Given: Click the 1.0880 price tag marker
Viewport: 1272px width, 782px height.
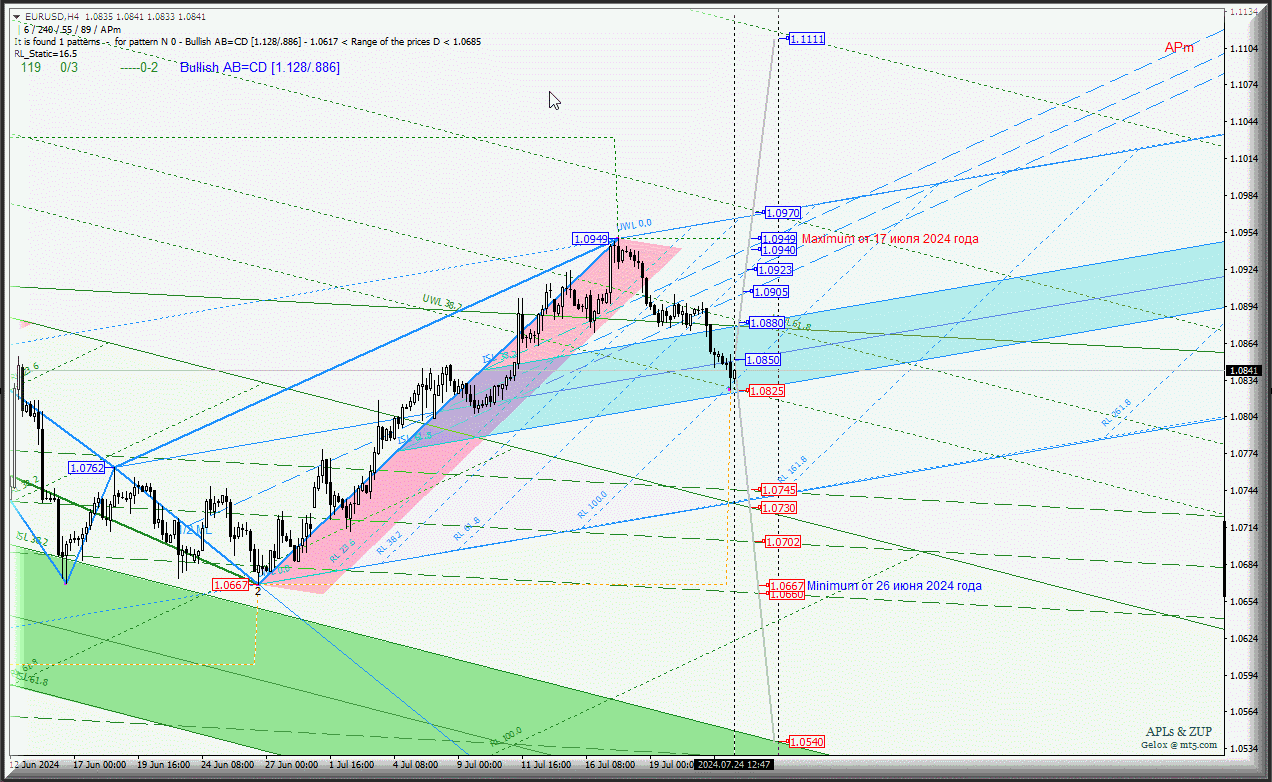Looking at the screenshot, I should [x=767, y=323].
